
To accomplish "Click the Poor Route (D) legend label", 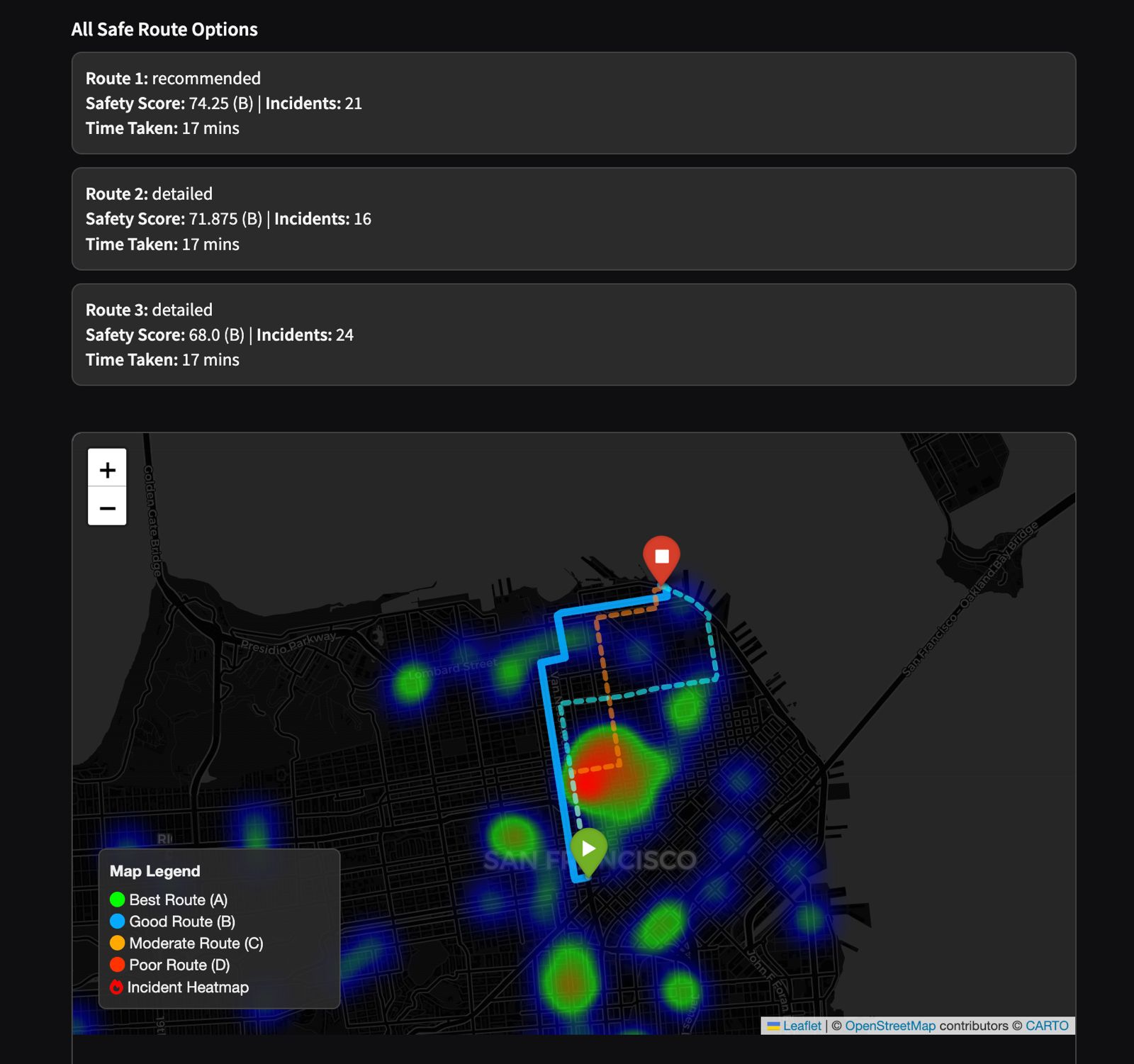I will point(179,965).
